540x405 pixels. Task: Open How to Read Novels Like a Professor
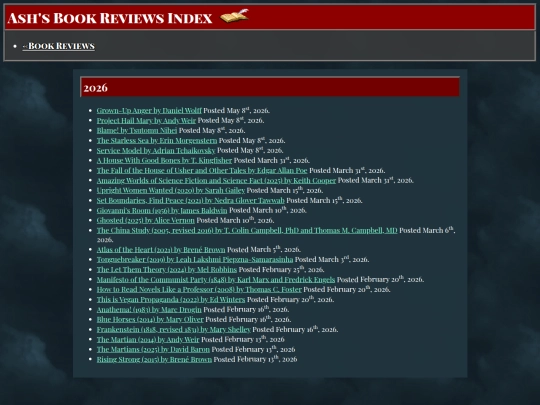[199, 290]
